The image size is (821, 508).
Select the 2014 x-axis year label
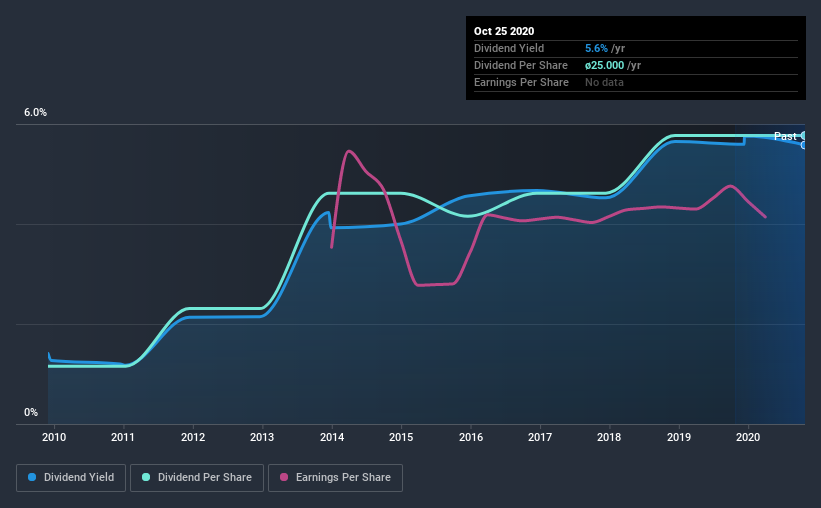pyautogui.click(x=332, y=437)
